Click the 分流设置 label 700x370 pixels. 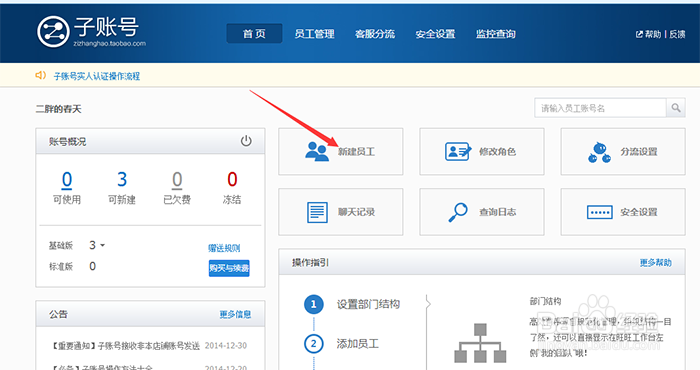pos(639,152)
